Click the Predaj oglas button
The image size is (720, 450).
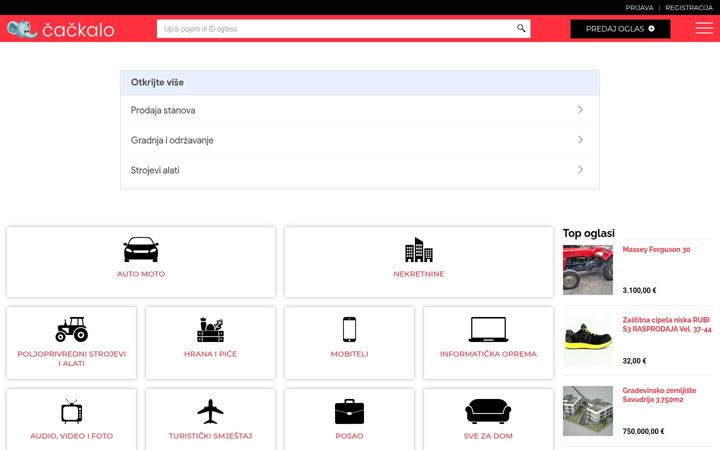coord(620,29)
